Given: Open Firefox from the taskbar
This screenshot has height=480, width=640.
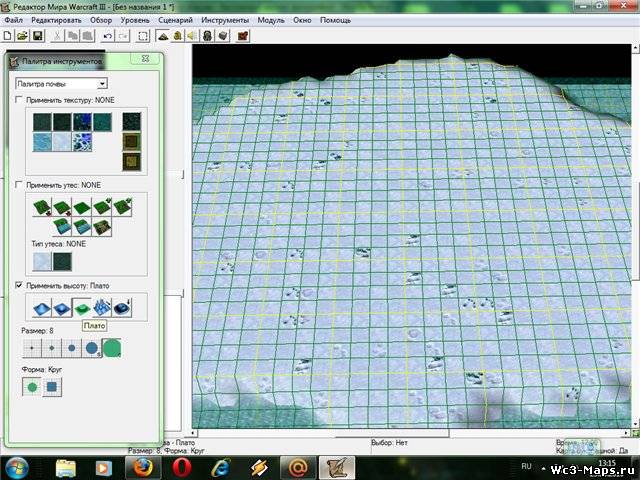Looking at the screenshot, I should pyautogui.click(x=144, y=467).
